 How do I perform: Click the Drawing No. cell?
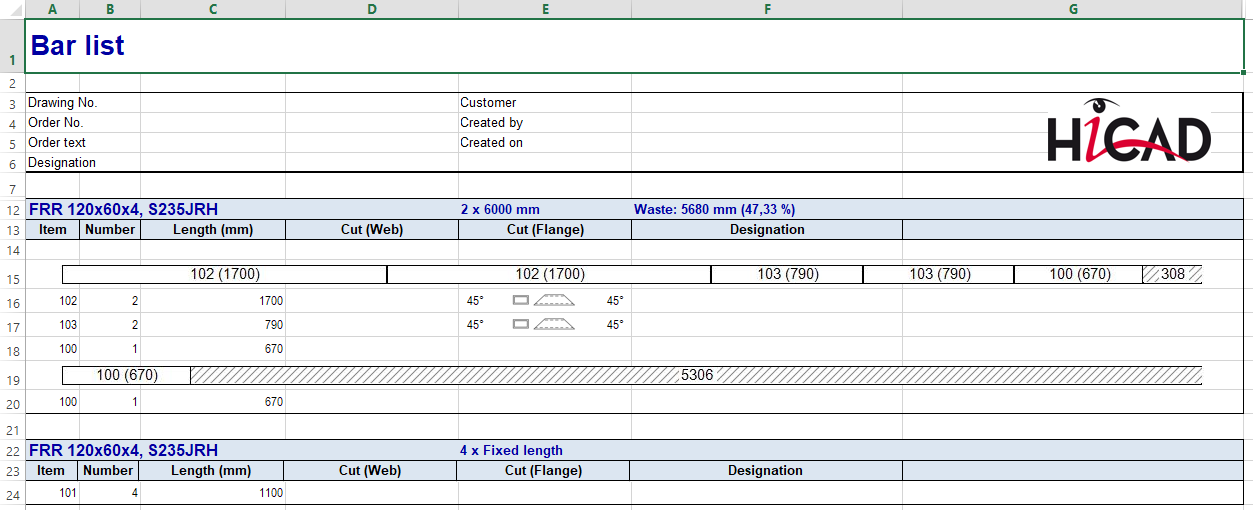pos(63,103)
